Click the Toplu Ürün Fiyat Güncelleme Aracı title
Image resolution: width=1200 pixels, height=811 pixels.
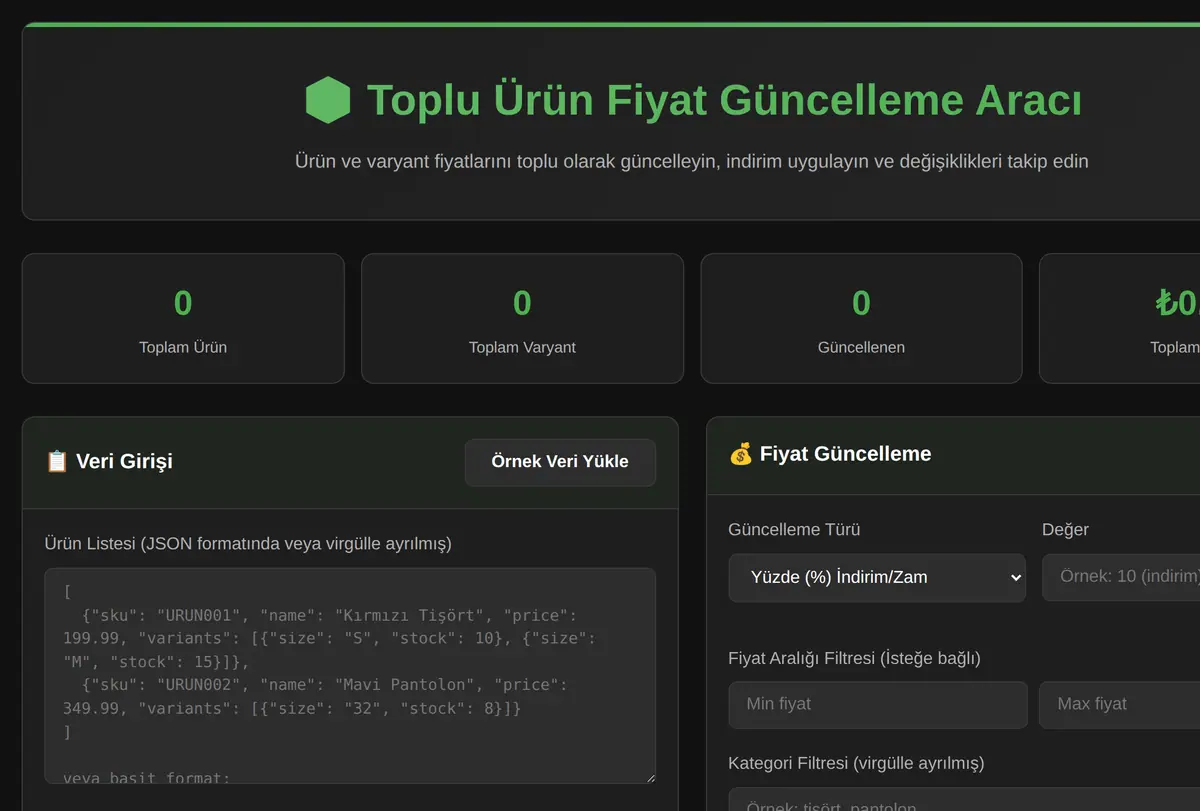tap(724, 101)
